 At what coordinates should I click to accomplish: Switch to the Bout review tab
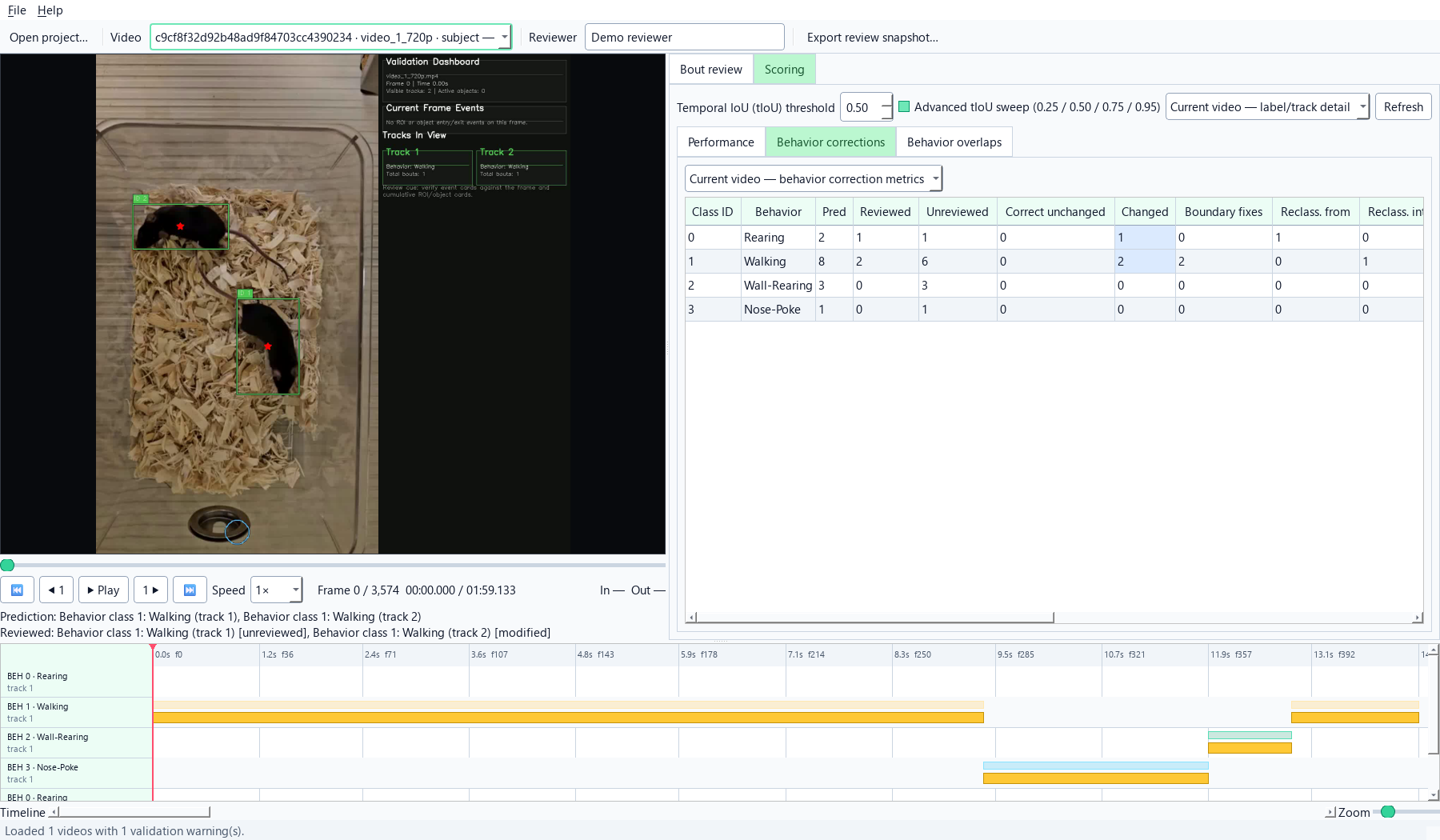point(710,70)
